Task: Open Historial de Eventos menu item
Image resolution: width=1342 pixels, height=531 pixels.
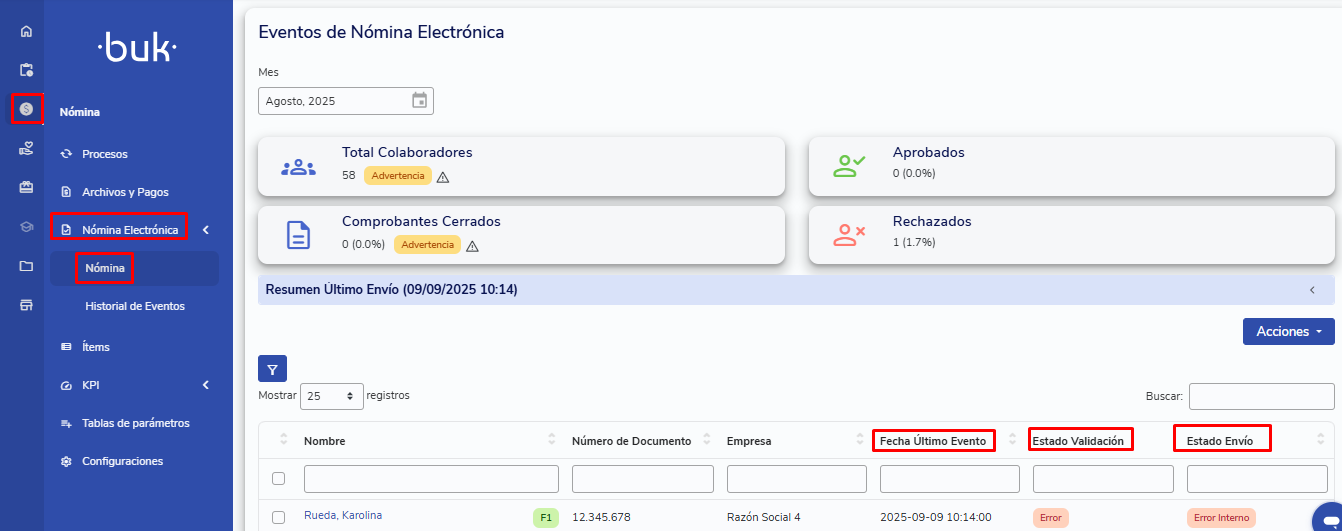Action: [135, 306]
